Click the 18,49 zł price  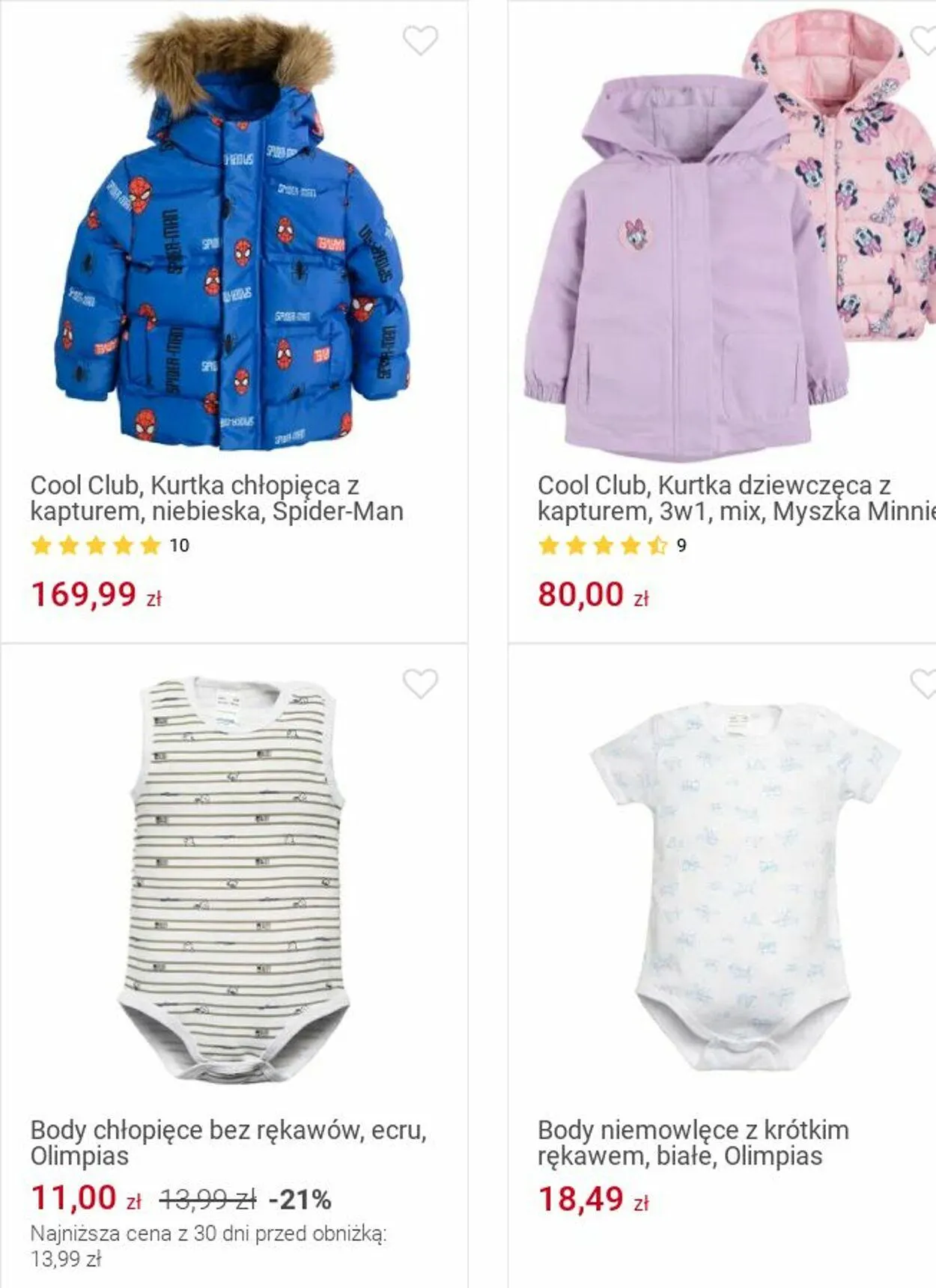click(593, 1200)
